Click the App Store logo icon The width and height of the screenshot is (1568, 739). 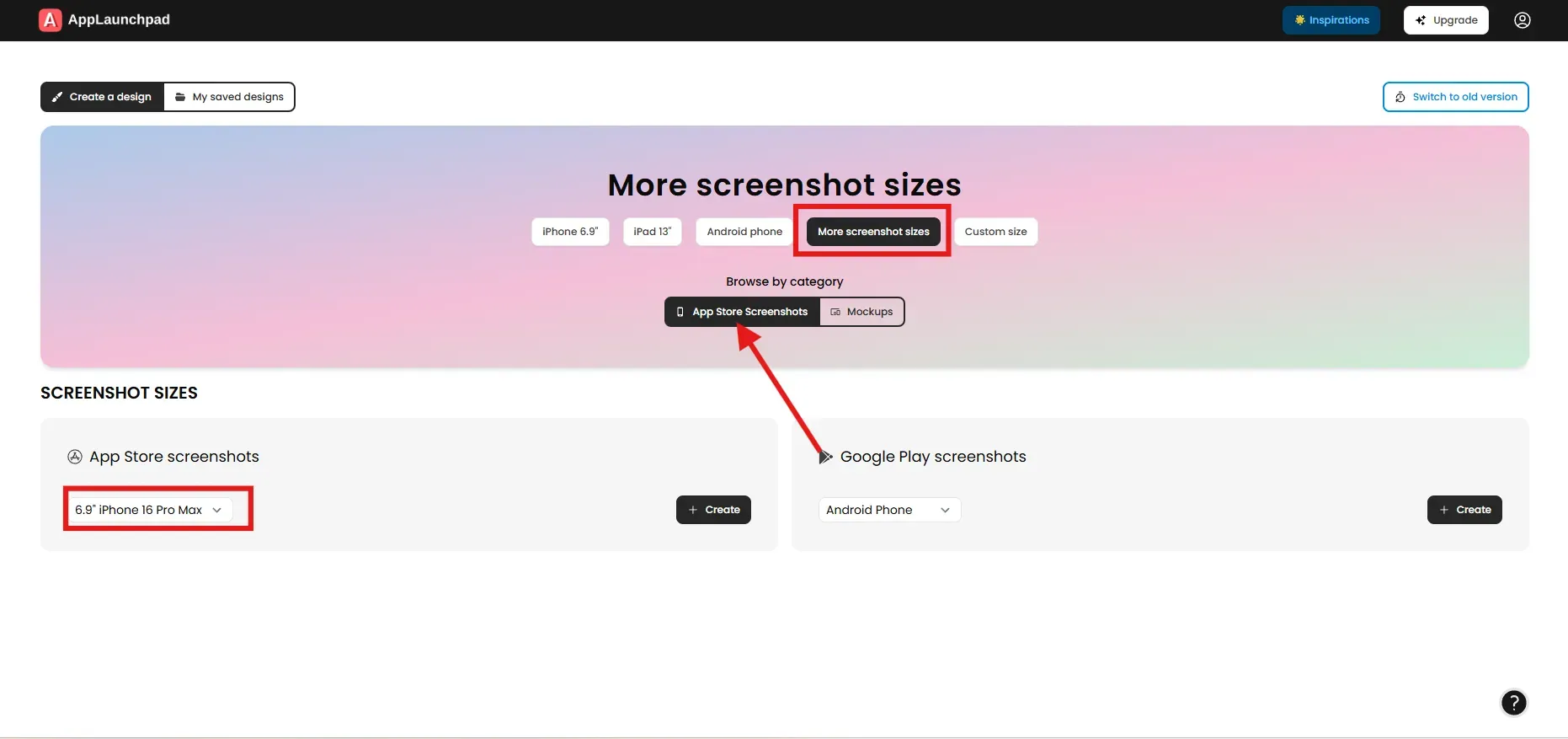tap(75, 457)
